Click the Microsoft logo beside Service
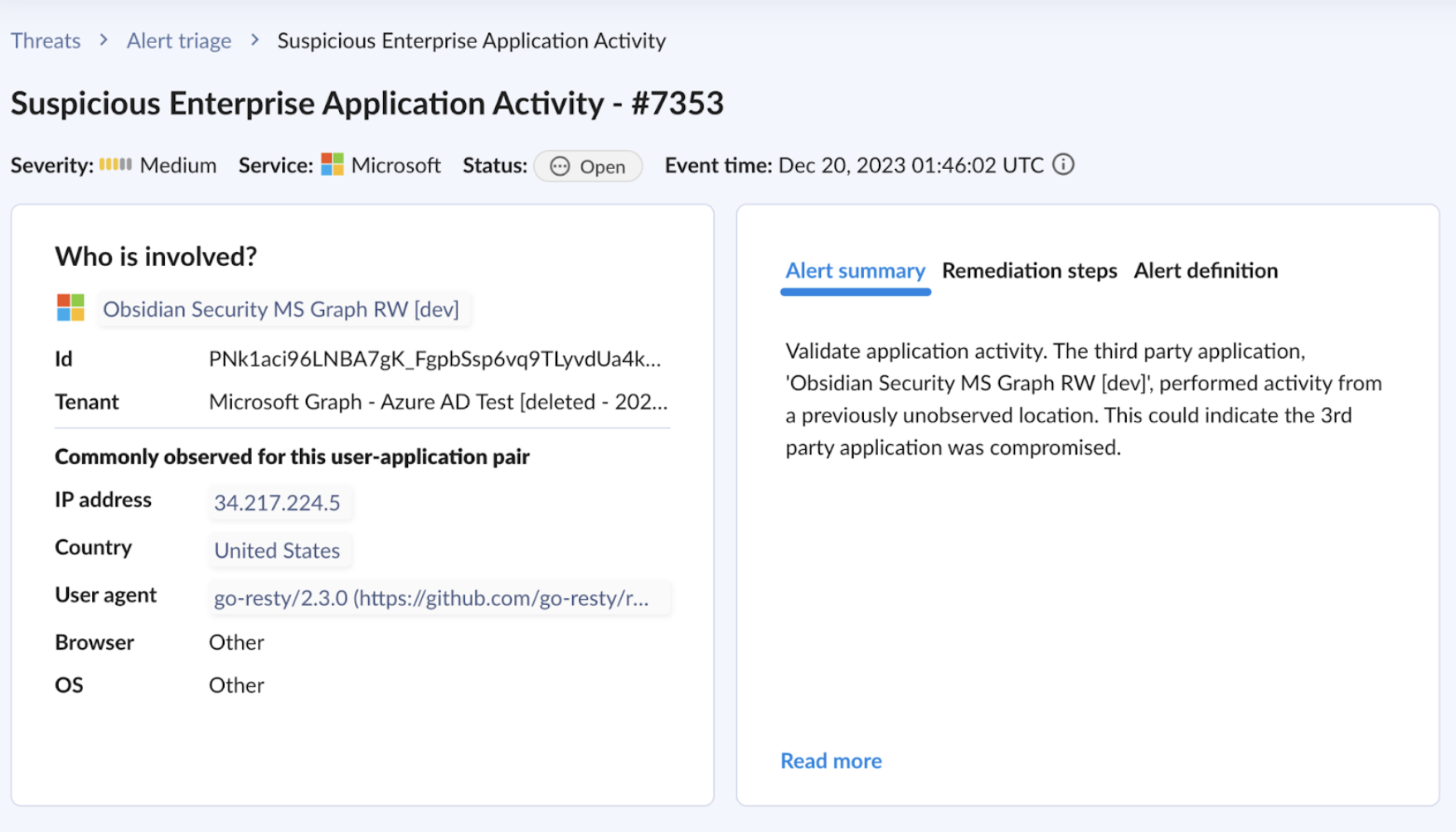This screenshot has width=1456, height=832. click(x=332, y=164)
